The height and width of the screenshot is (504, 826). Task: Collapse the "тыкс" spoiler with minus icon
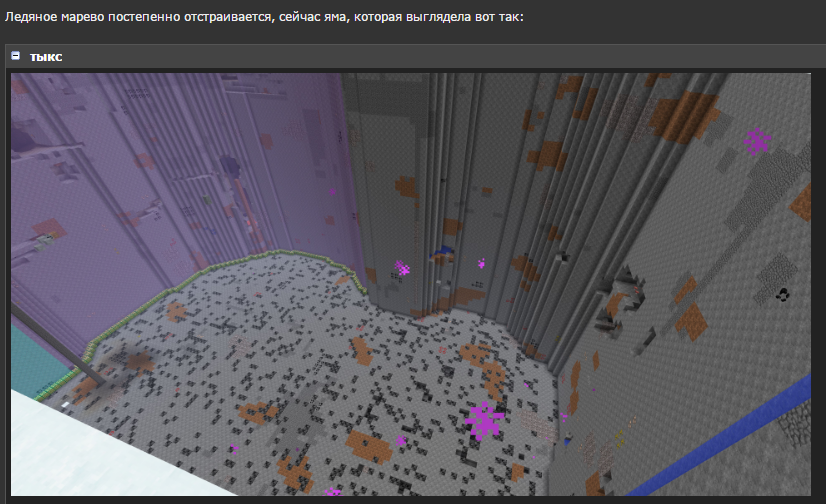(x=16, y=56)
